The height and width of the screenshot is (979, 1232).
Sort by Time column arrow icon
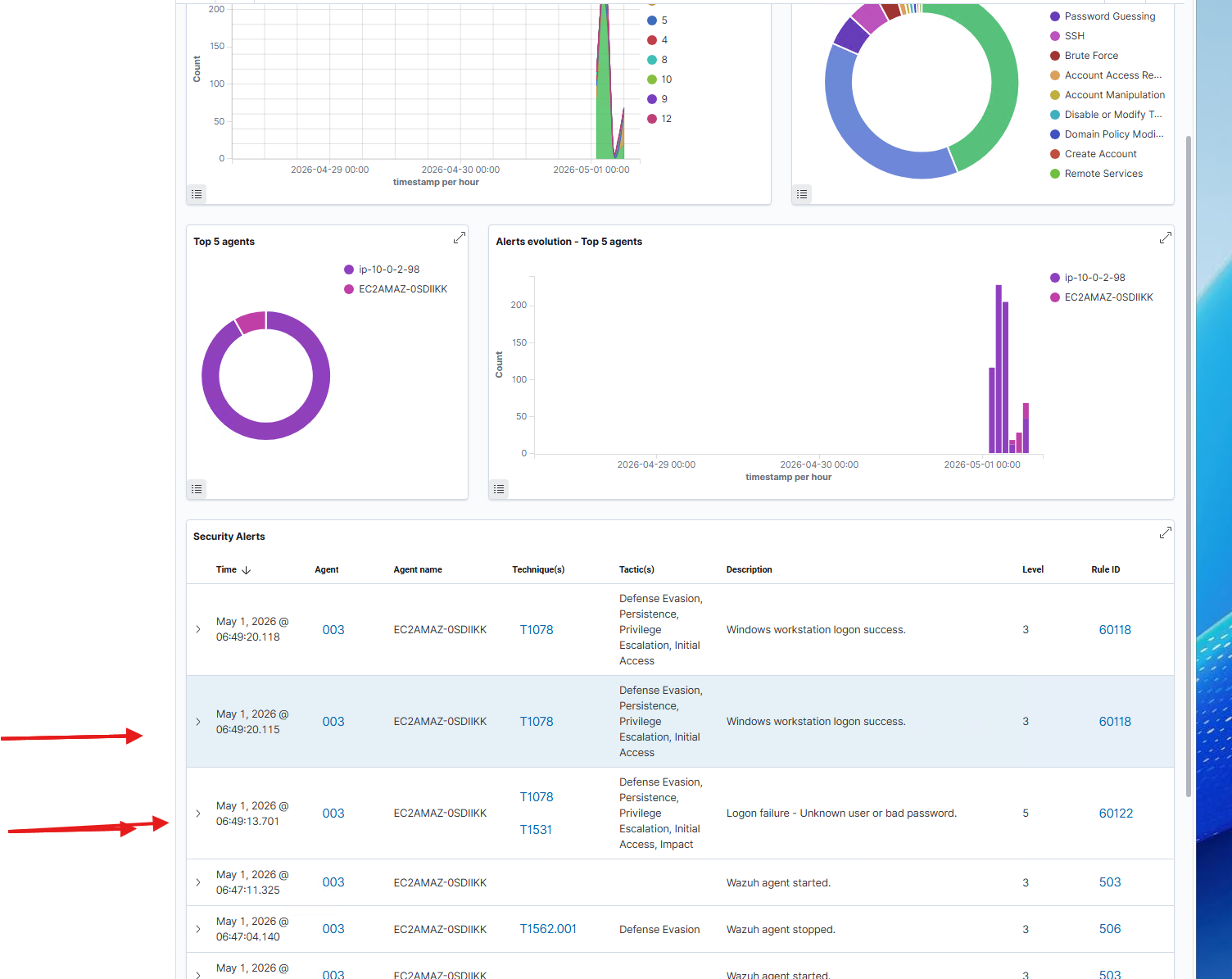coord(246,570)
